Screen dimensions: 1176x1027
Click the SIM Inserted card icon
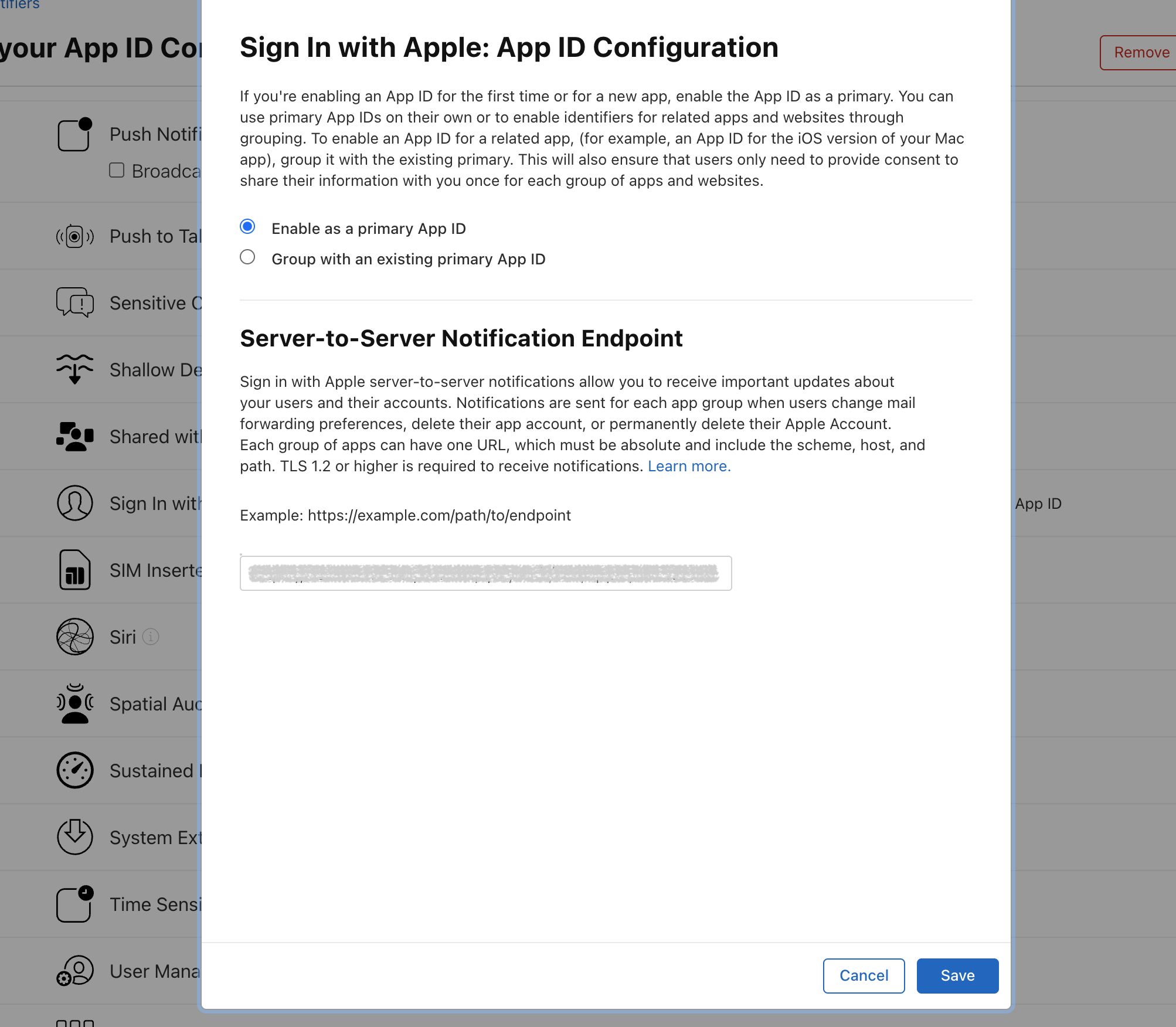click(x=74, y=570)
